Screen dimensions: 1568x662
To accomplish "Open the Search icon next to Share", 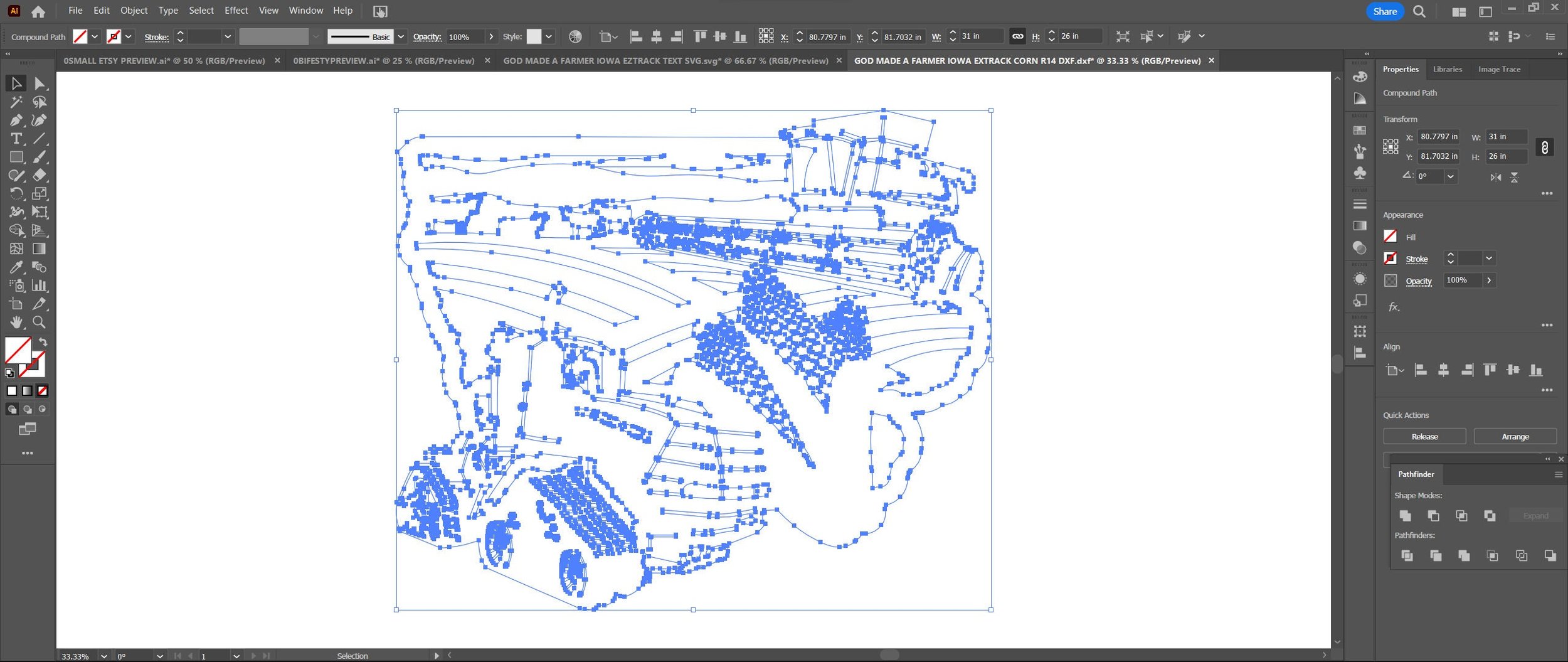I will (1419, 11).
